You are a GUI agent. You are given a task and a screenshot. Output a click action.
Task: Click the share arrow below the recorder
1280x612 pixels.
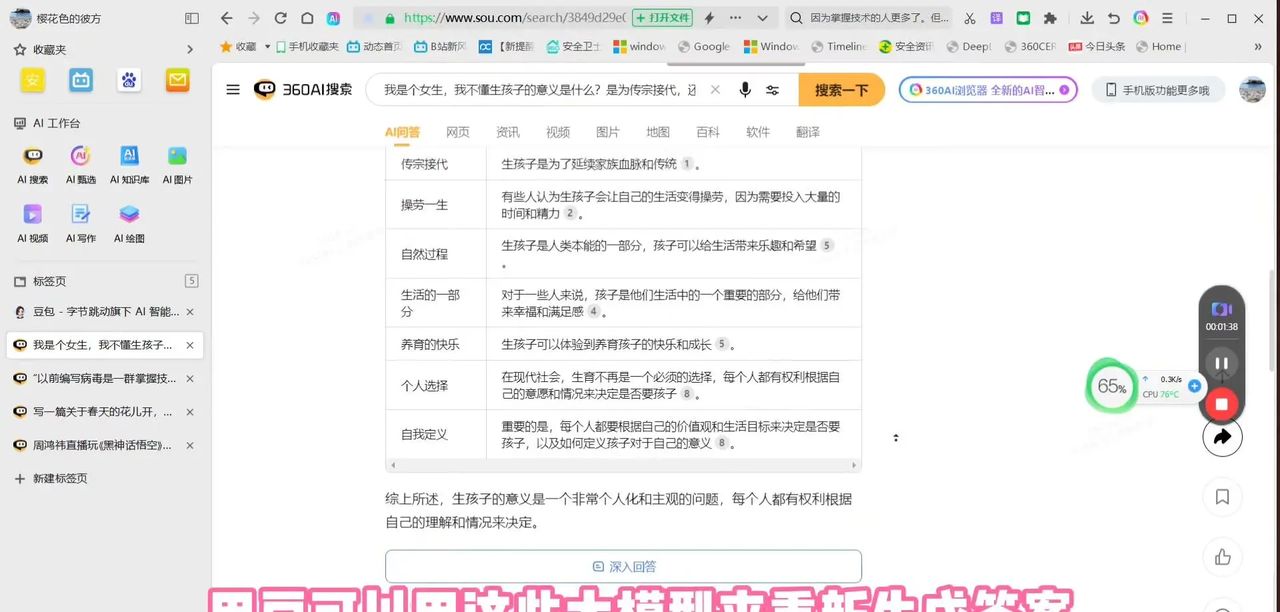tap(1222, 437)
